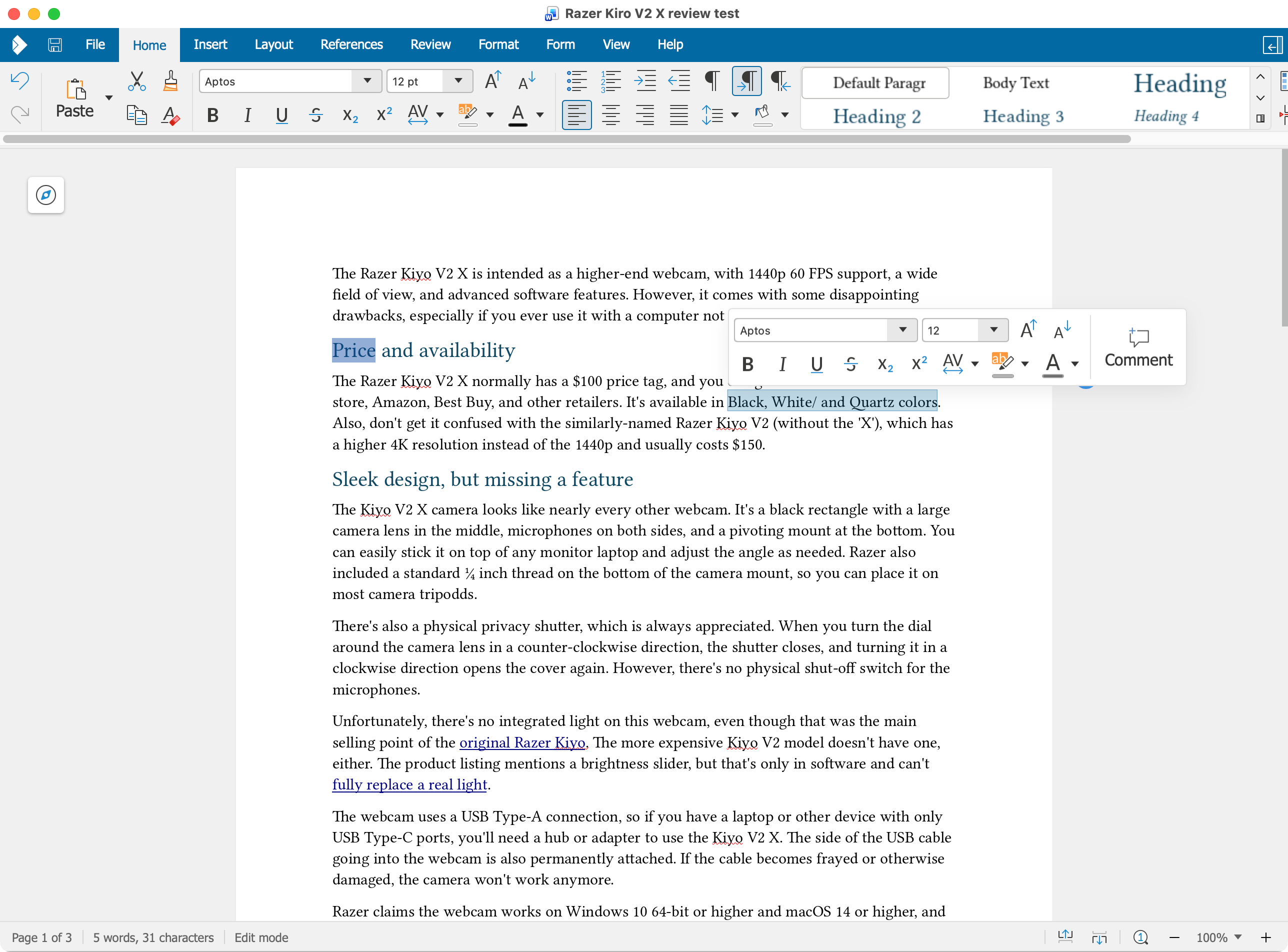Viewport: 1288px width, 952px height.
Task: Activate the Copy Style format painter
Action: pyautogui.click(x=170, y=80)
